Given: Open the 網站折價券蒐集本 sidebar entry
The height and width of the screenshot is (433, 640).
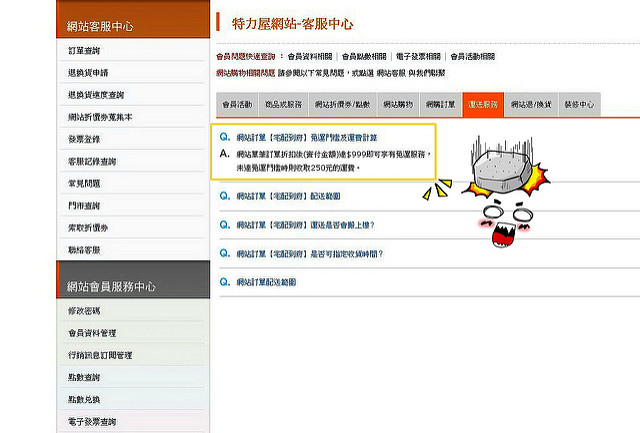Looking at the screenshot, I should click(100, 117).
